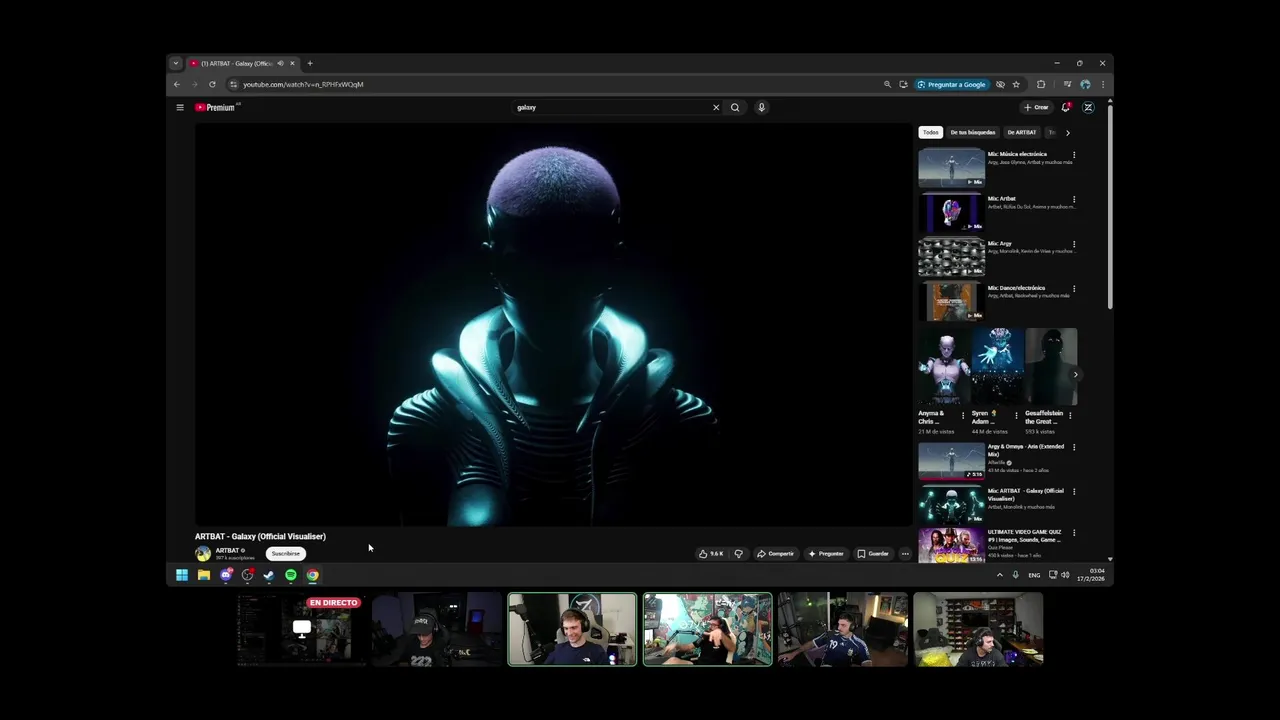Open Chrome tab search dropdown arrow

[x=176, y=63]
